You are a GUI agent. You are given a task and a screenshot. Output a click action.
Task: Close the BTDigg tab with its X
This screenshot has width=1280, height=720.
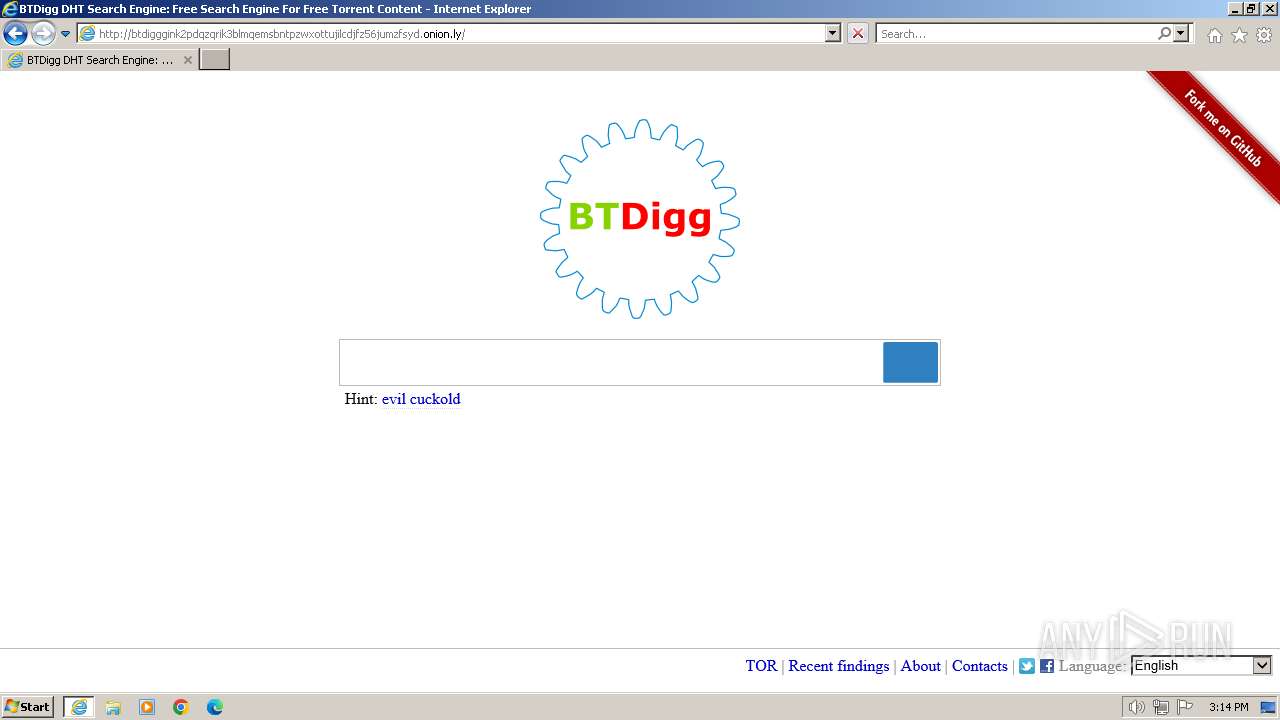(188, 60)
